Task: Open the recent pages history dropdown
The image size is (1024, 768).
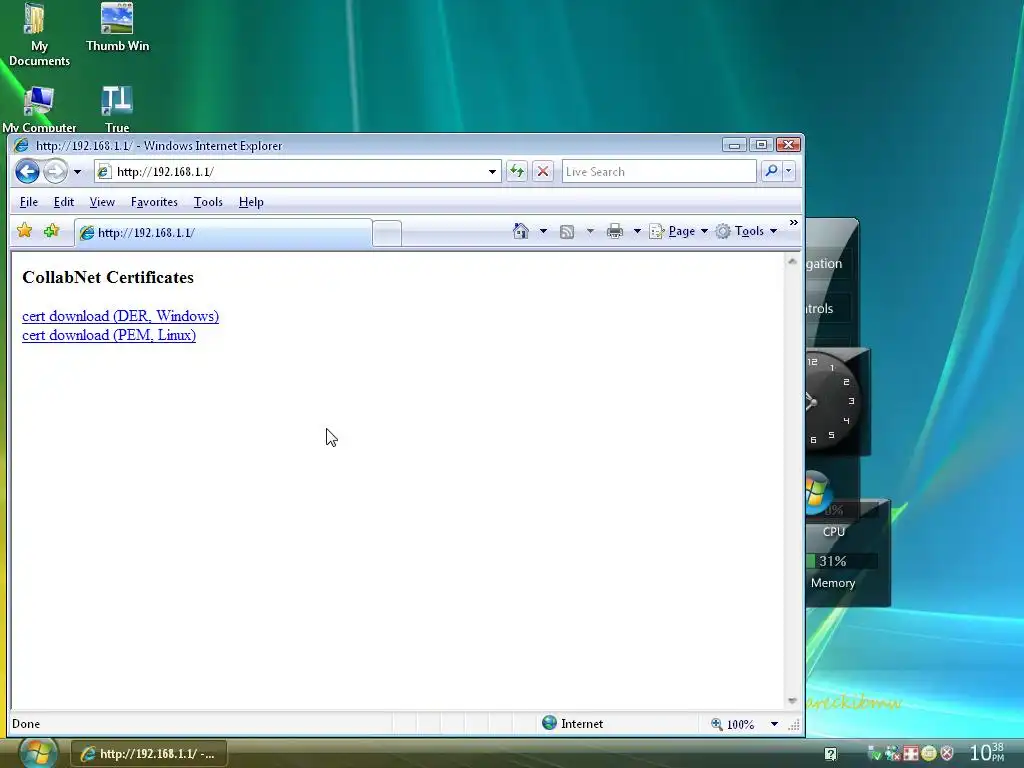Action: (x=77, y=172)
